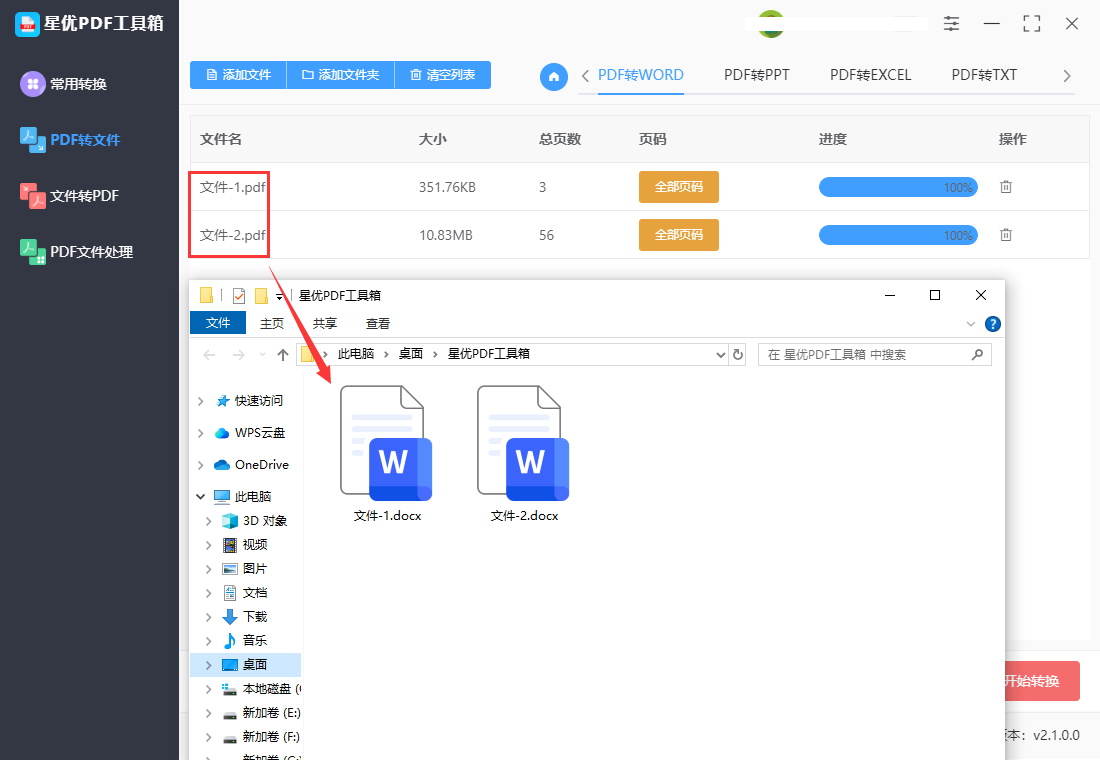The image size is (1100, 760).
Task: Select 快速访问 in Explorer navigation pane
Action: (x=249, y=401)
